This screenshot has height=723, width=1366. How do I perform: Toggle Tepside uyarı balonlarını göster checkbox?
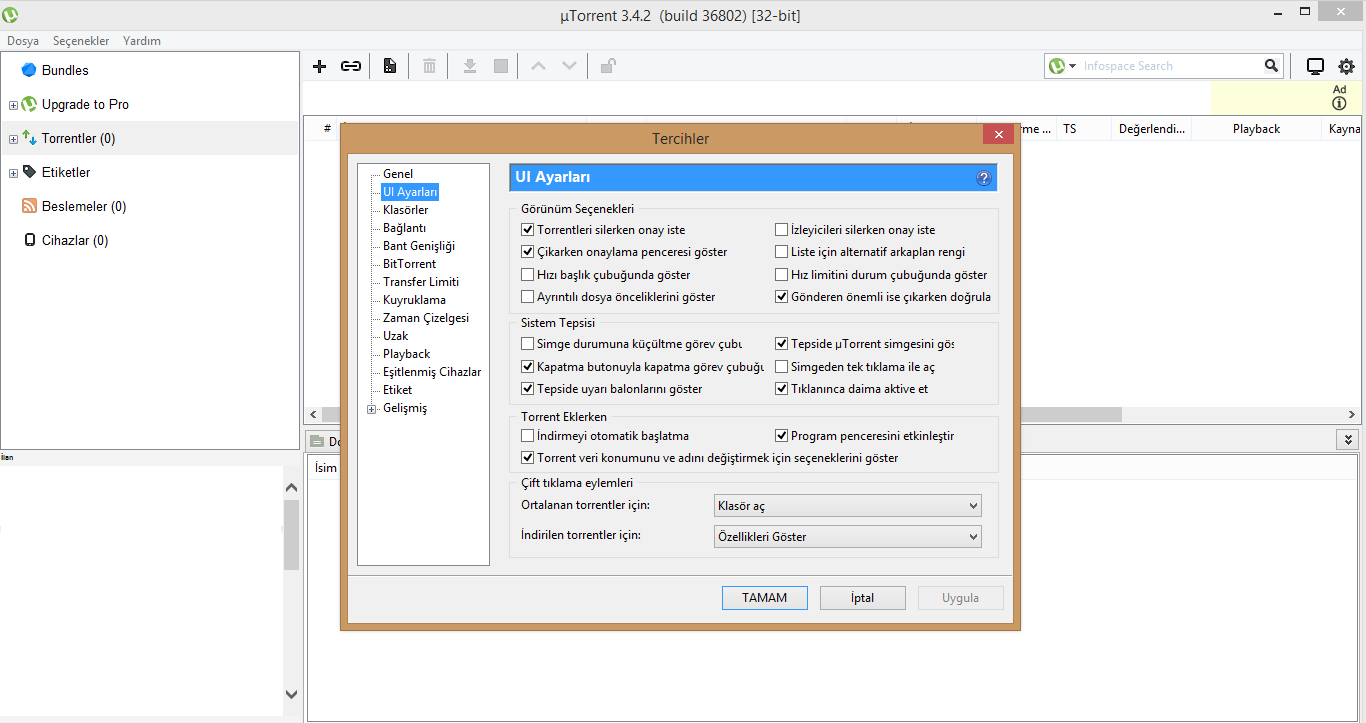coord(528,389)
